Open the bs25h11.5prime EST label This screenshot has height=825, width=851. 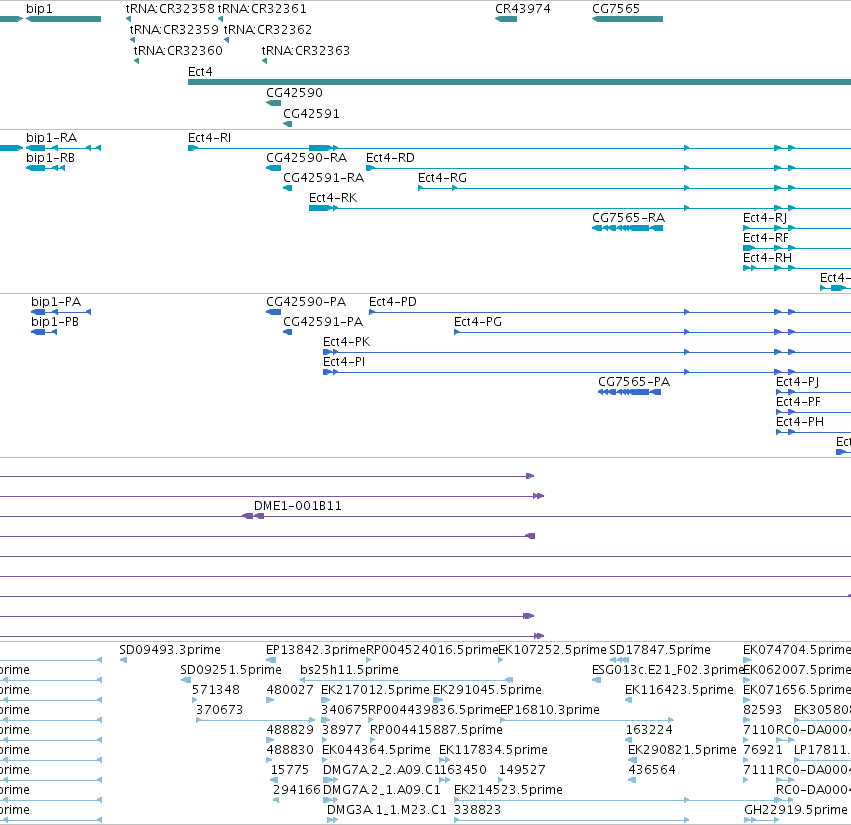point(350,670)
